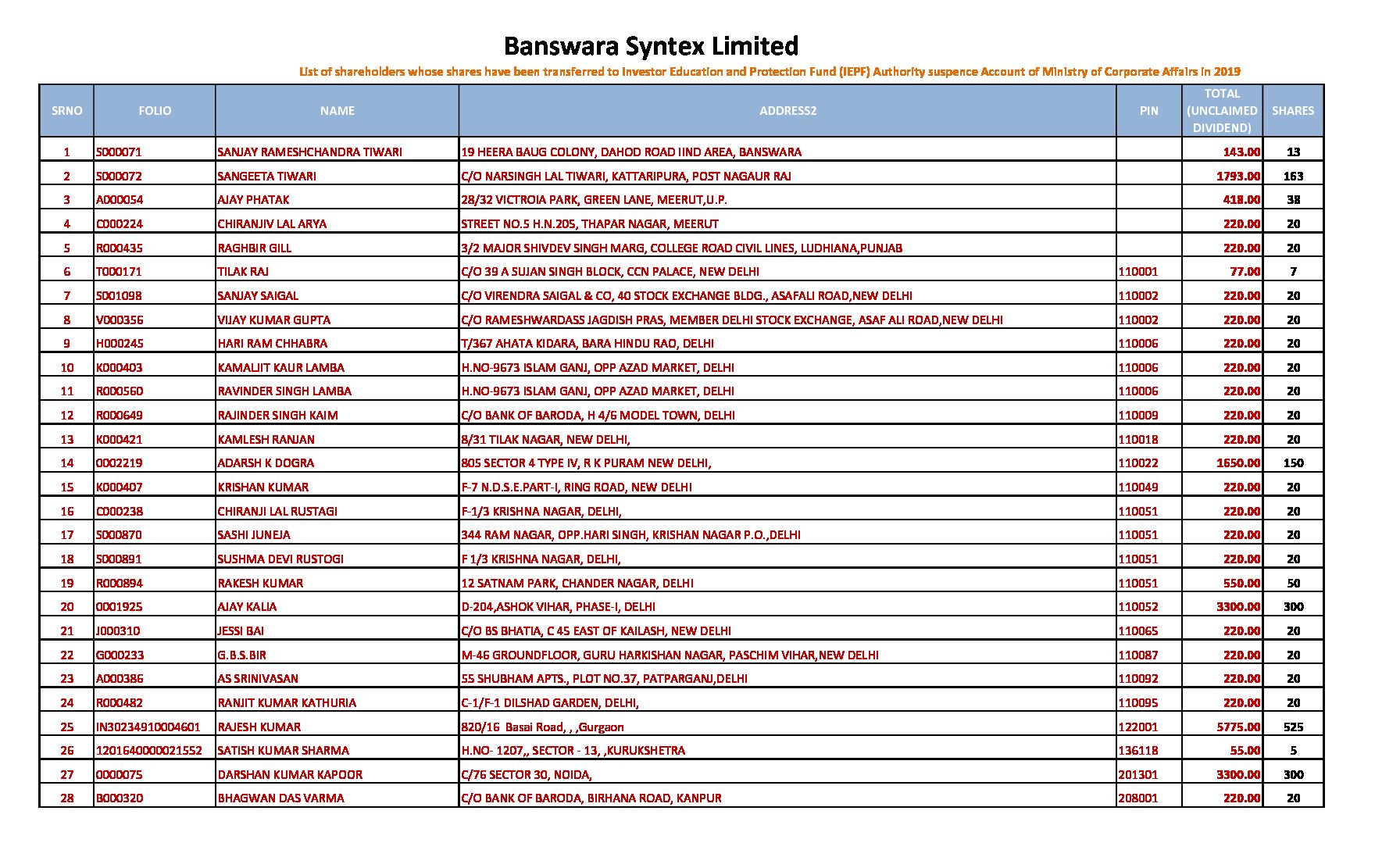This screenshot has width=1400, height=850.
Task: Click the orange IEPF shareholders list subtitle
Action: click(x=770, y=72)
